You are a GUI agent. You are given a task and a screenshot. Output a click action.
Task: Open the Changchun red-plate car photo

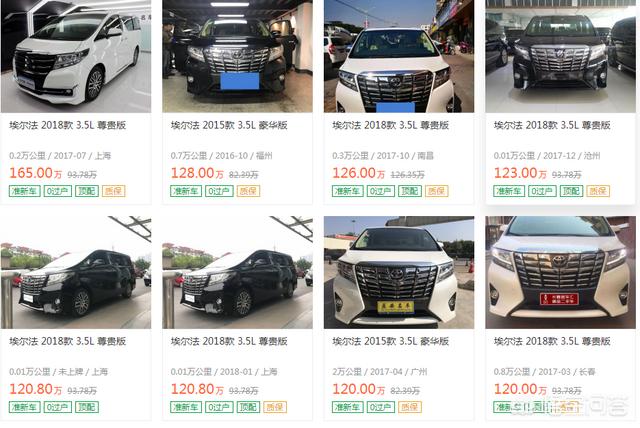click(560, 272)
